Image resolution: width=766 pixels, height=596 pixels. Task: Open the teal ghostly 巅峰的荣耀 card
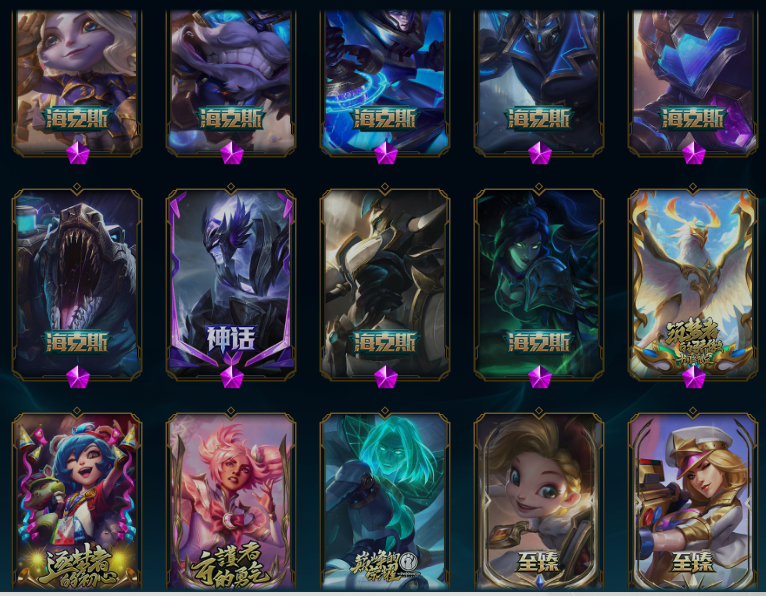coord(385,501)
